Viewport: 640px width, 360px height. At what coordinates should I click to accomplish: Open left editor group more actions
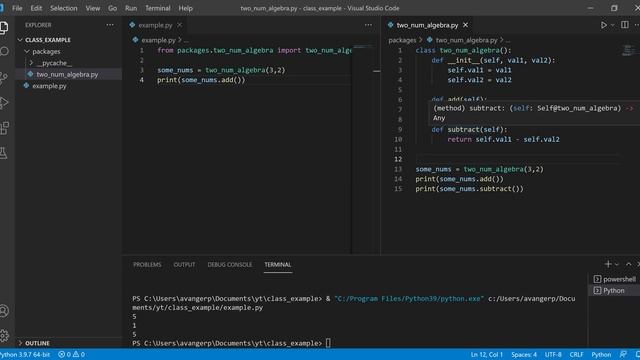coord(368,25)
